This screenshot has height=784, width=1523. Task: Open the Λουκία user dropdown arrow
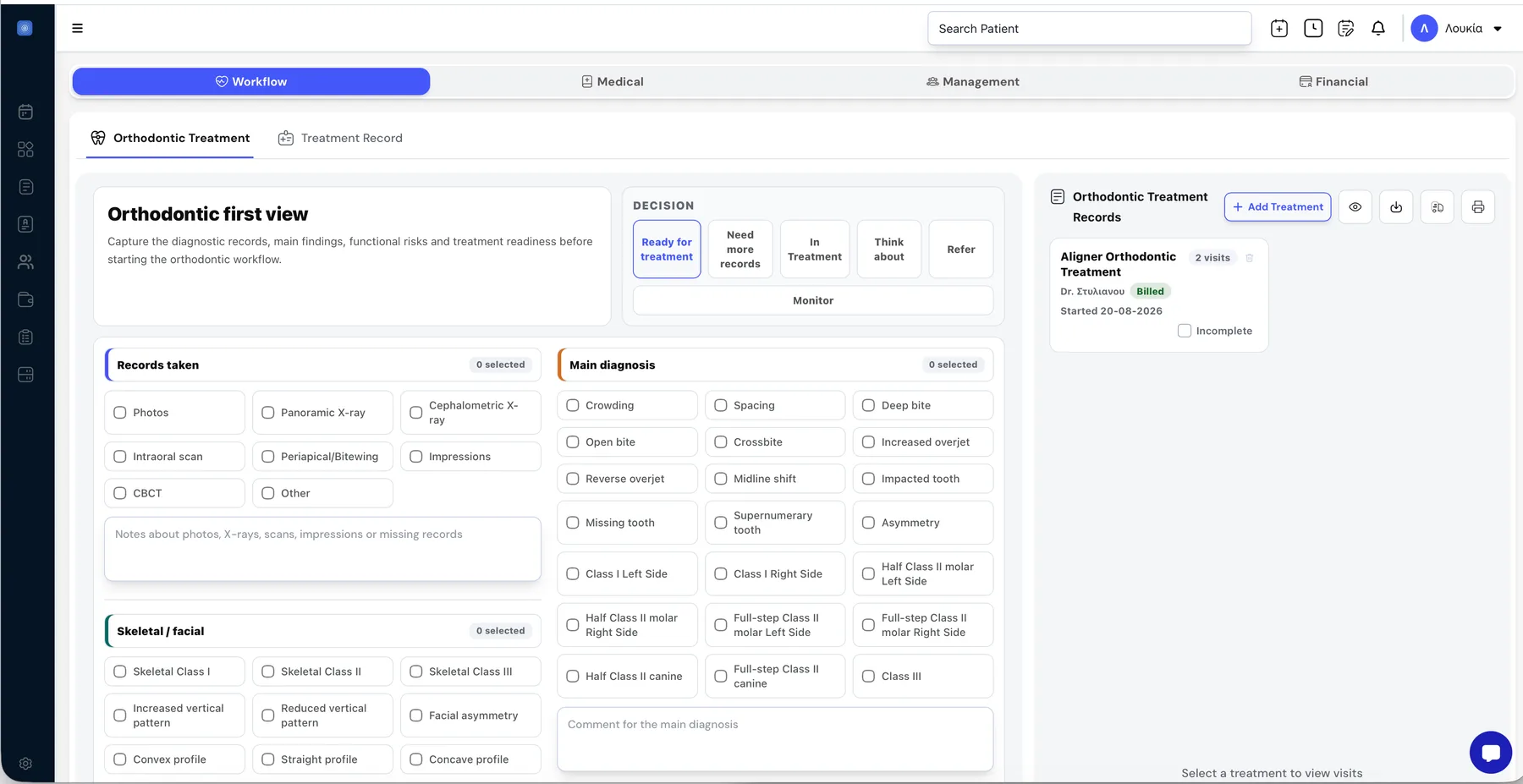(1498, 29)
